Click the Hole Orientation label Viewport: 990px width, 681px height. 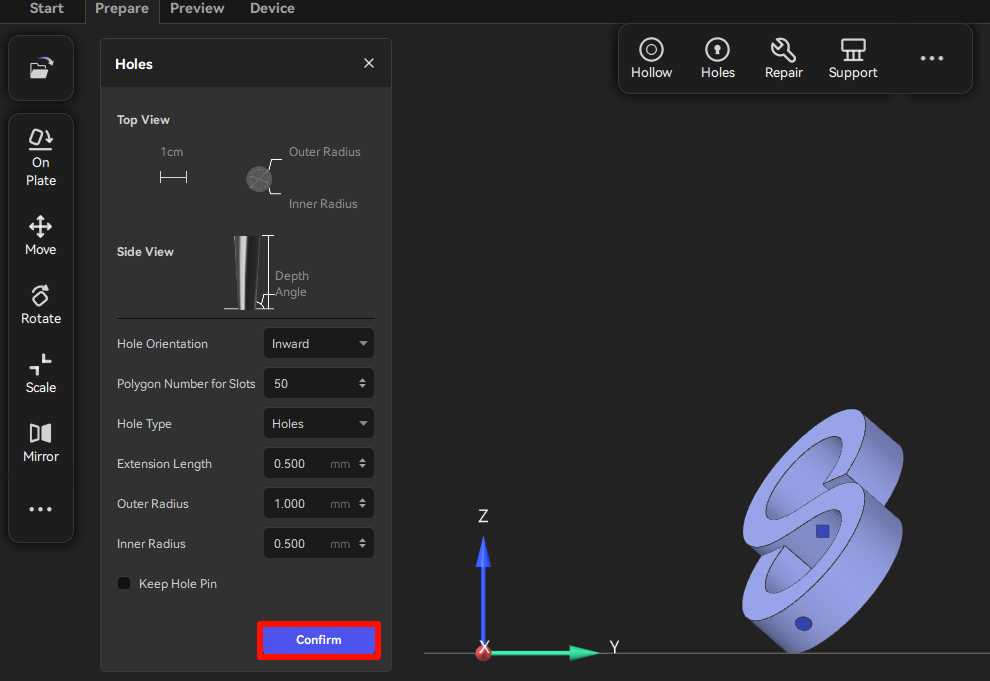[x=162, y=344]
